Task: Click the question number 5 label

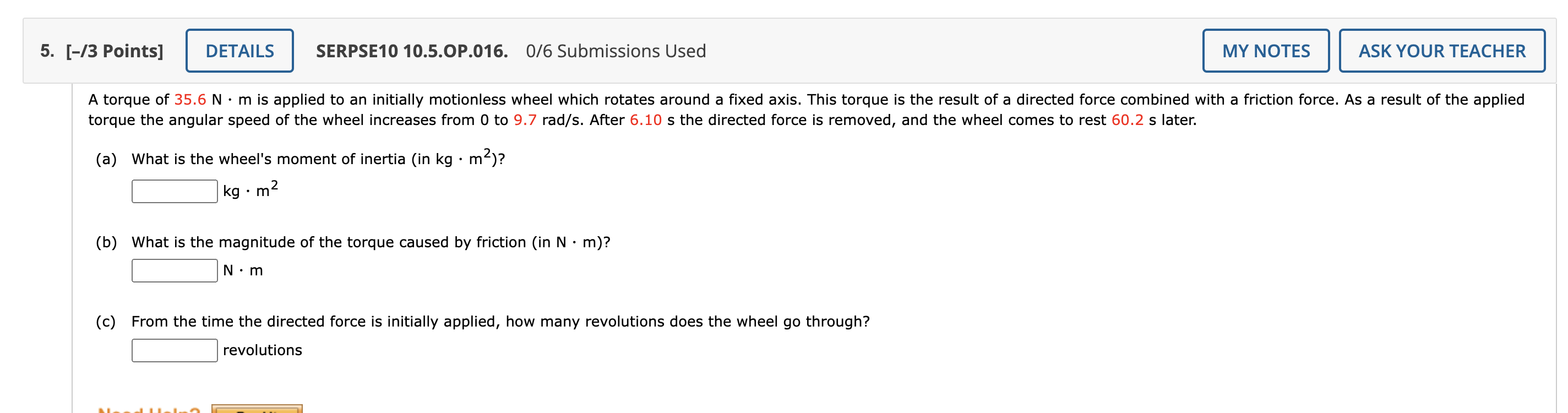Action: click(x=46, y=51)
